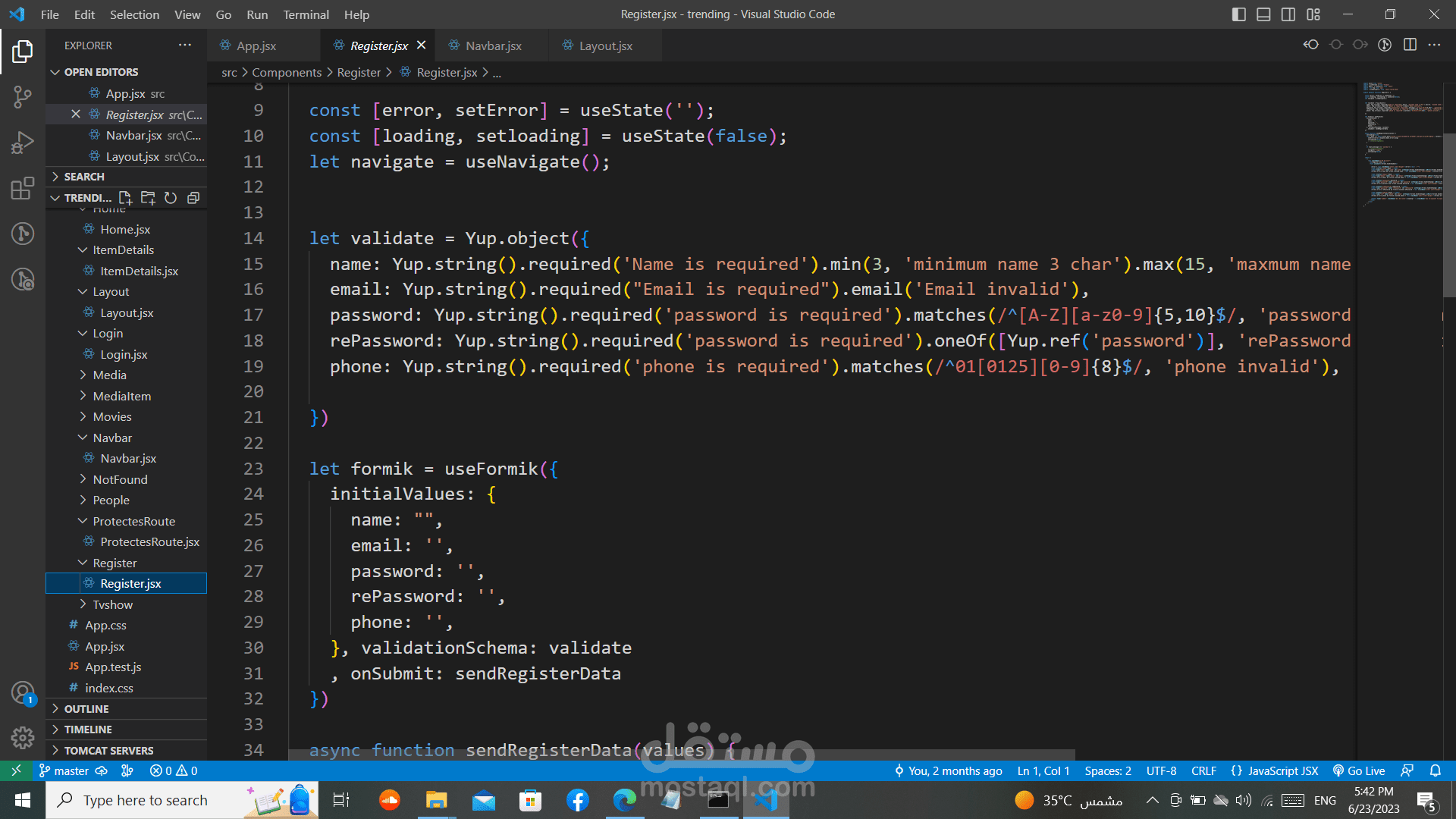Click the editor minimap preview
Screen dimensions: 1456x819
coord(1403,144)
